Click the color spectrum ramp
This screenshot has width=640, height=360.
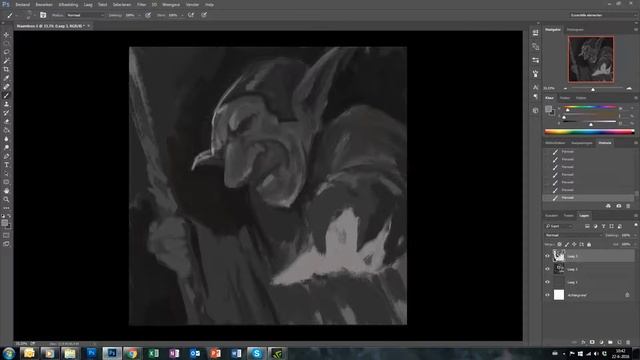[x=589, y=131]
